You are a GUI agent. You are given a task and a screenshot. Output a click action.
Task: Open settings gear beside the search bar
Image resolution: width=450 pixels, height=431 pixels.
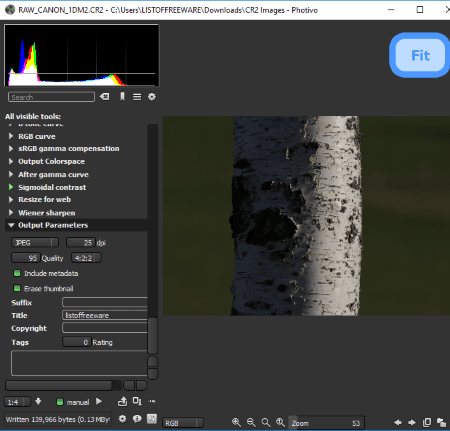[152, 97]
